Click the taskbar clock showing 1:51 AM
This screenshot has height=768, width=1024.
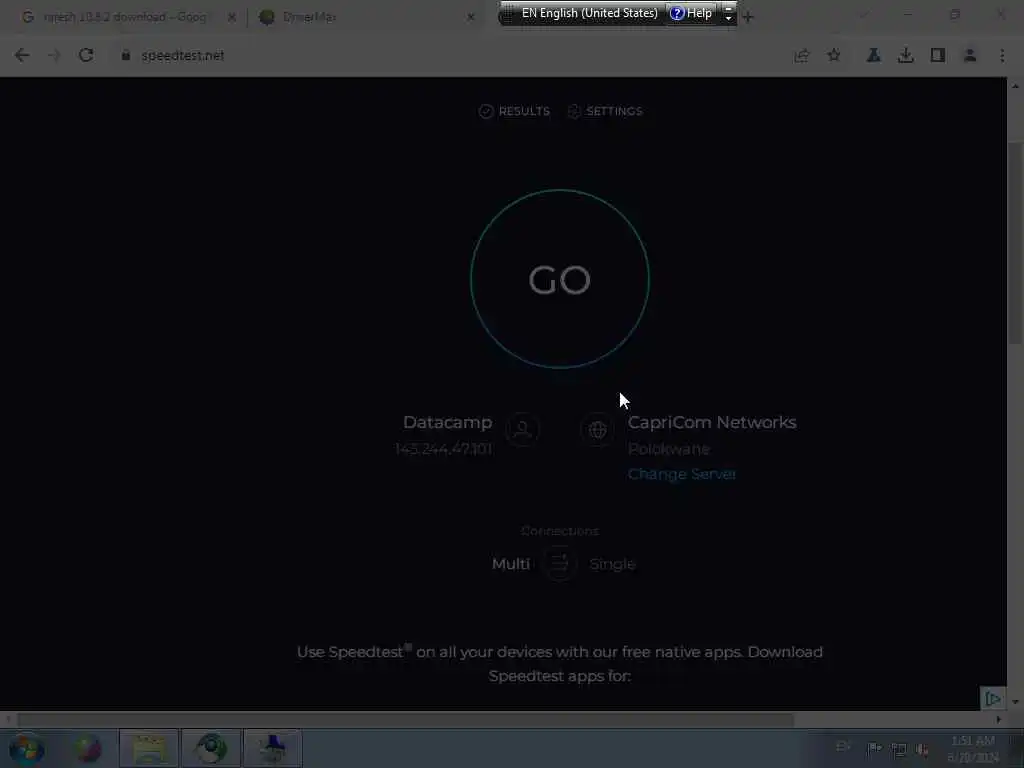(973, 749)
